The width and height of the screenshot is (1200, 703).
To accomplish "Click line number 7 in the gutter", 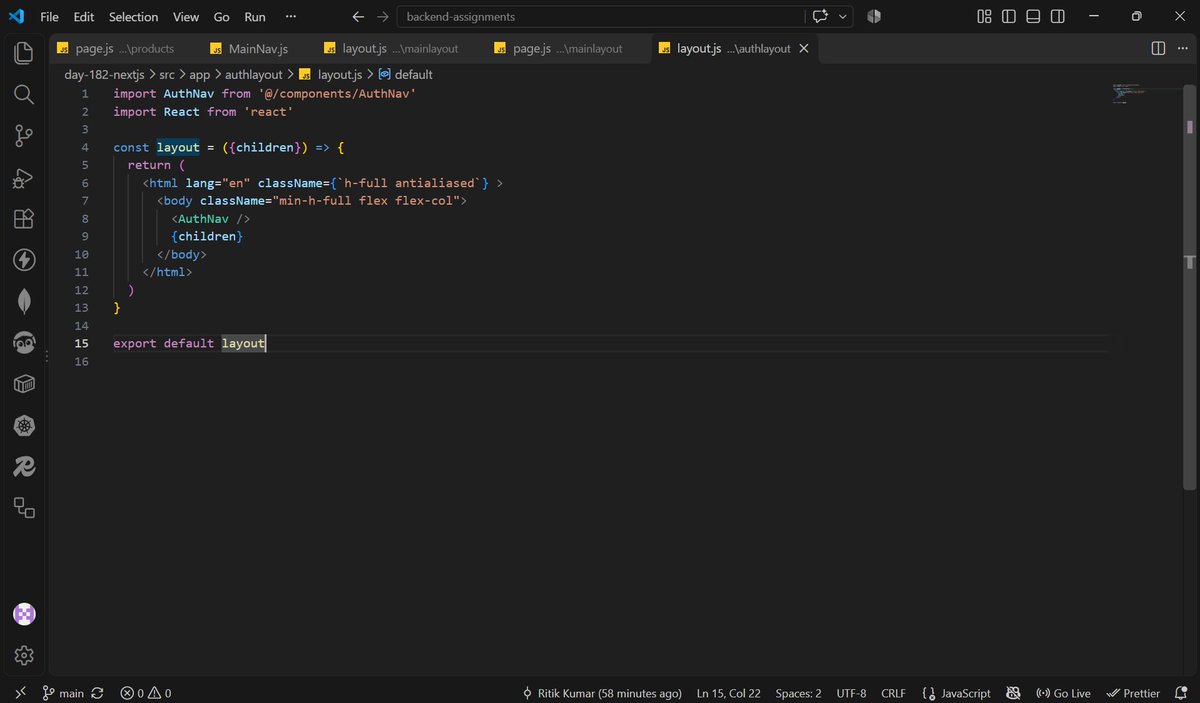I will (85, 200).
